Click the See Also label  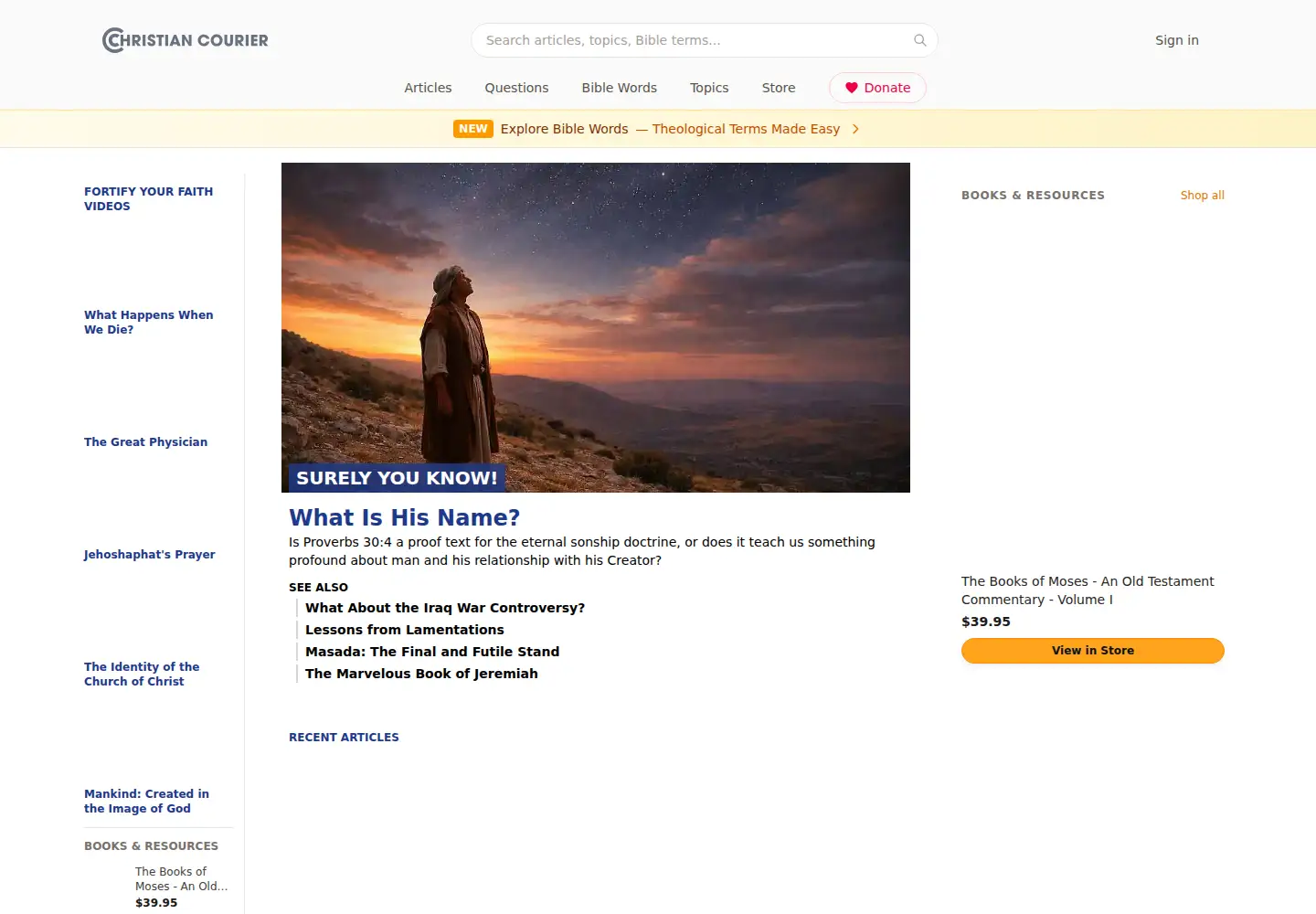(318, 587)
